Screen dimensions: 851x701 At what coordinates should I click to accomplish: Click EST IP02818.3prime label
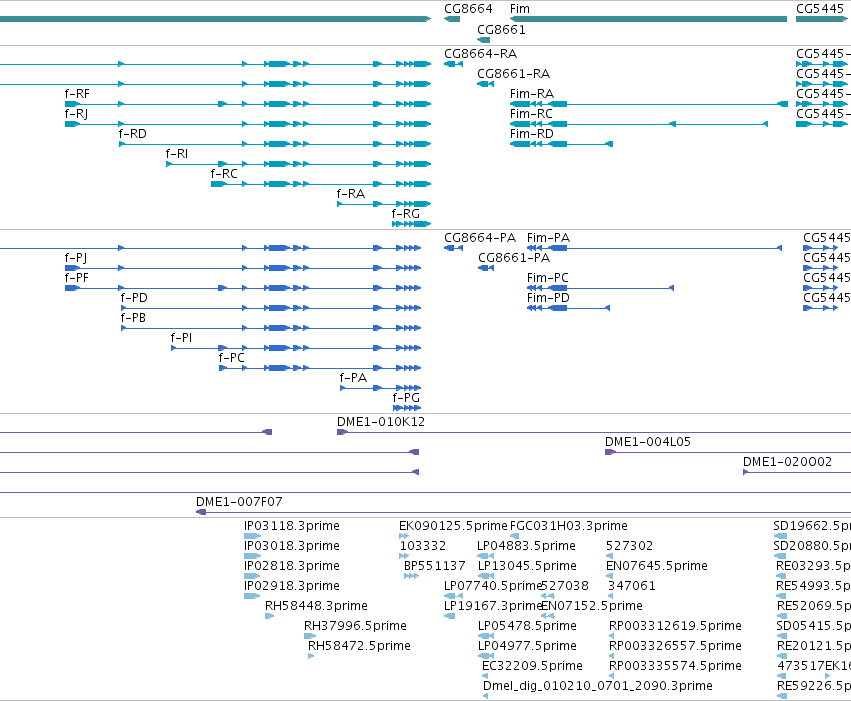[x=291, y=566]
